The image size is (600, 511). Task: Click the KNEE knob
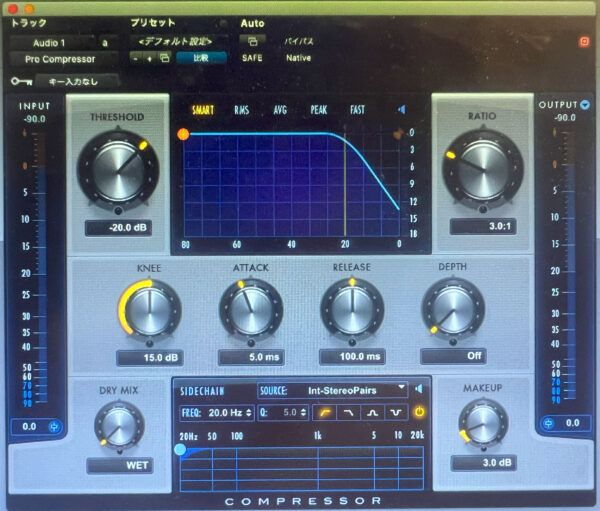(150, 312)
